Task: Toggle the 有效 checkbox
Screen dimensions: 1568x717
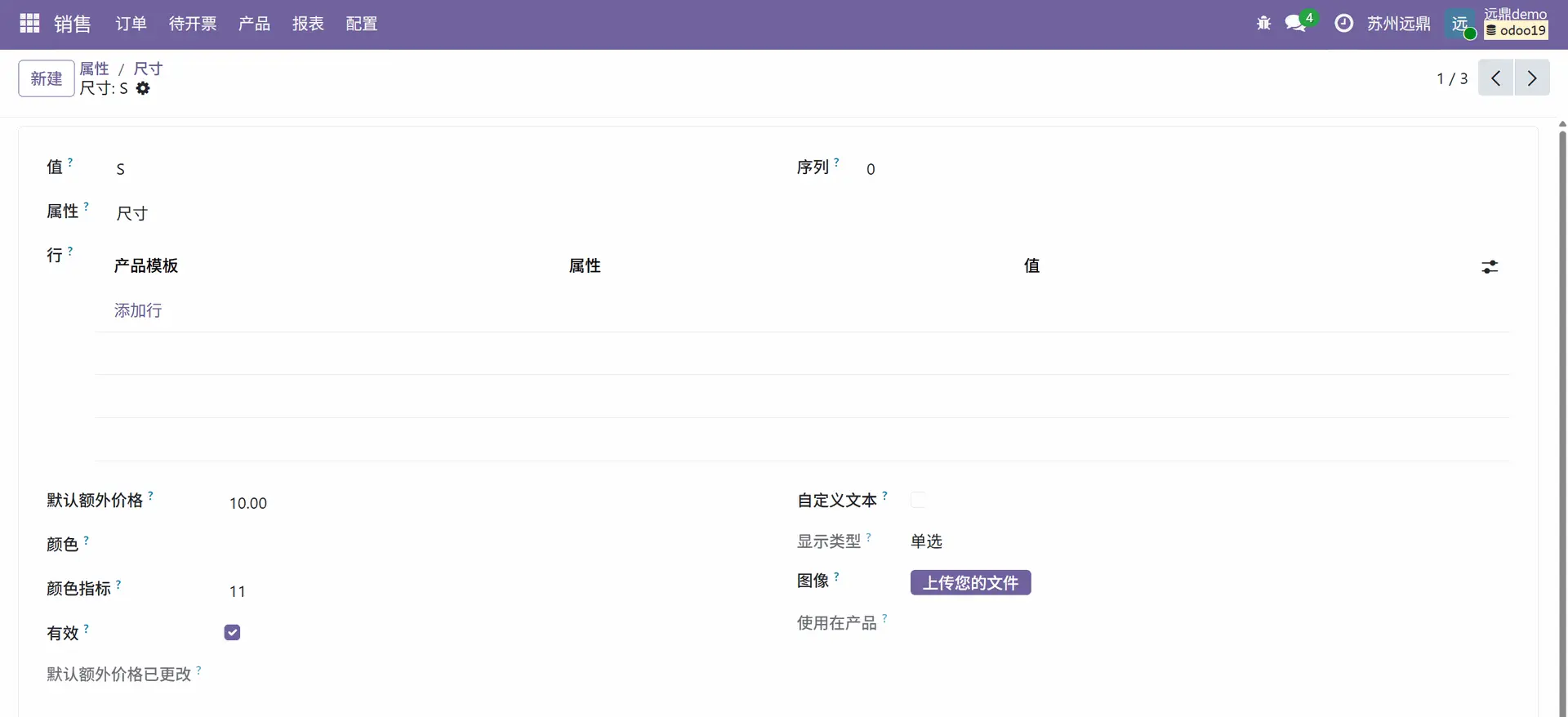Action: 232,633
